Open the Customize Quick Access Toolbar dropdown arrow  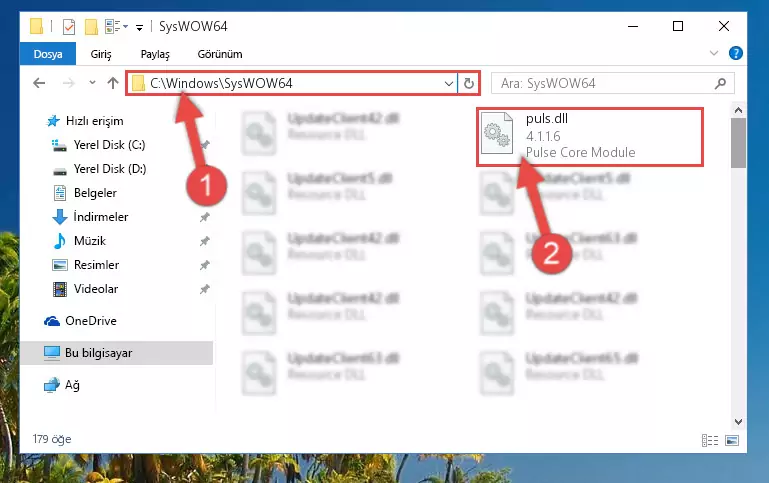tap(139, 27)
